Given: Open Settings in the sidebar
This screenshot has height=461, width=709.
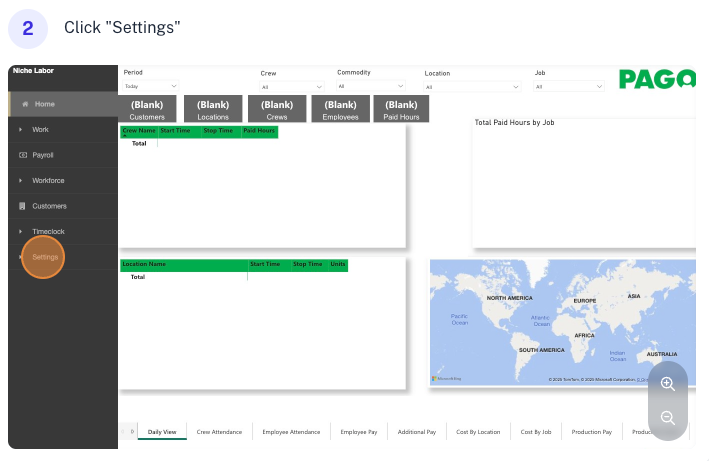Looking at the screenshot, I should click(45, 258).
